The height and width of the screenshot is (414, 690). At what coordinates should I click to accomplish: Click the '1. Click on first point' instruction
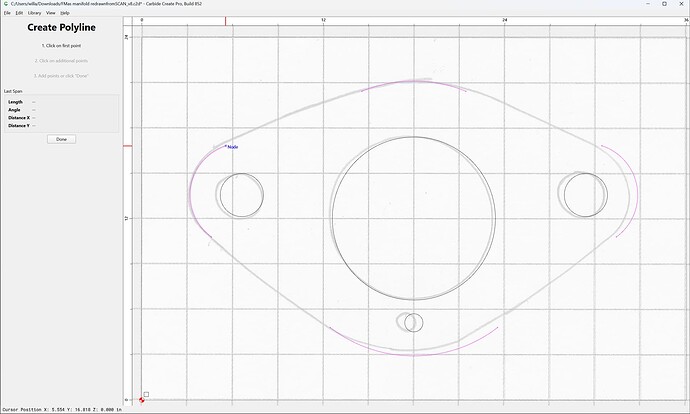tap(62, 46)
